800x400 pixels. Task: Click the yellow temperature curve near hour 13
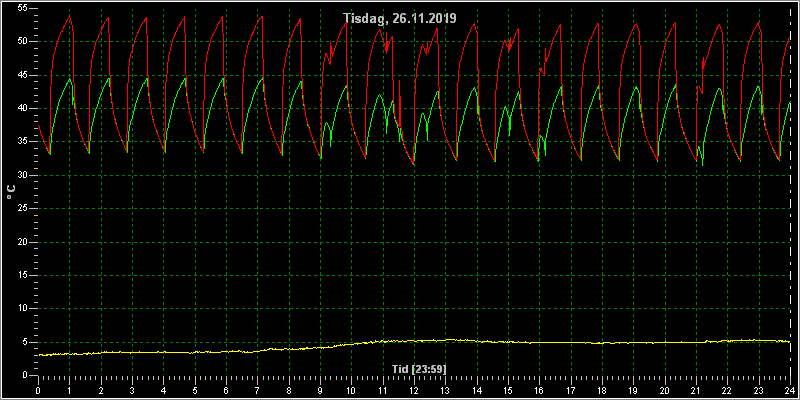pyautogui.click(x=445, y=340)
